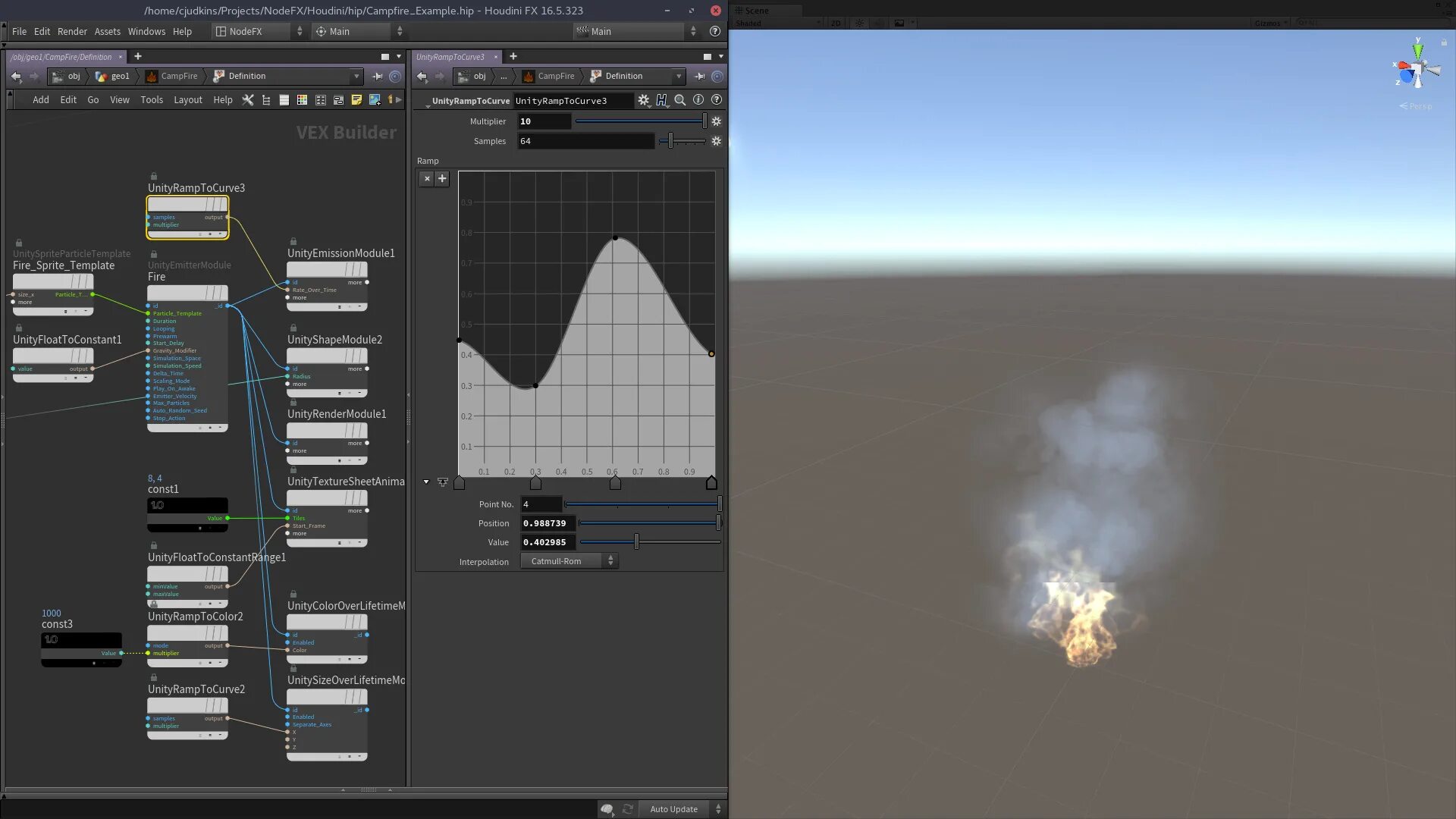Open the NodeFX desktop dropdown
Viewport: 1456px width, 819px height.
(x=258, y=31)
